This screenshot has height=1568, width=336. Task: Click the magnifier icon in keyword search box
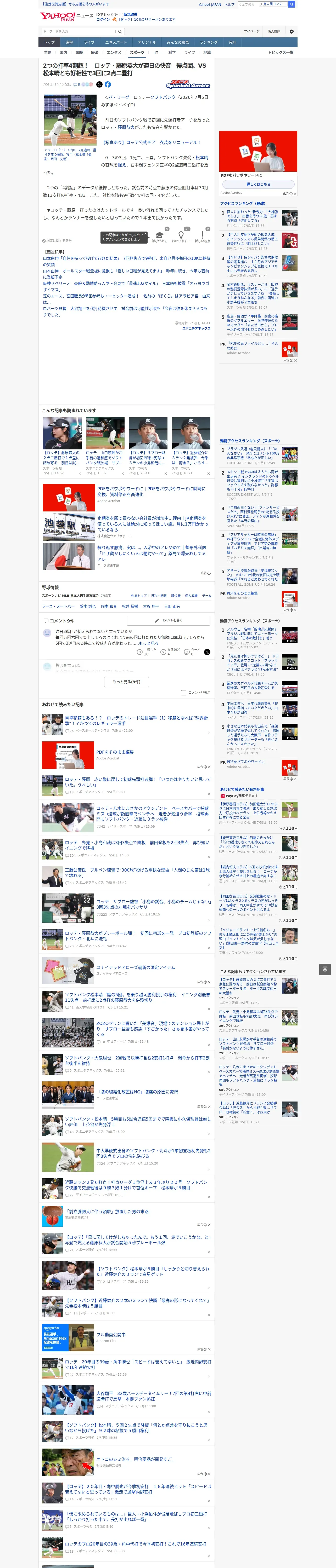[120, 32]
